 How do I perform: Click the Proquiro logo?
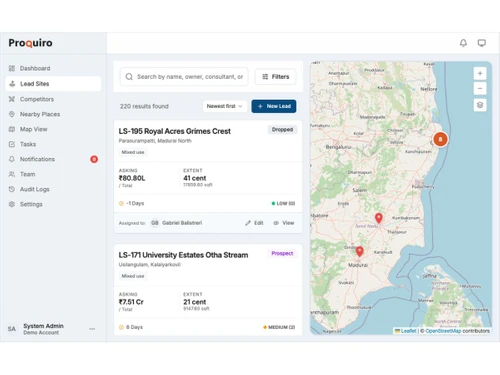(x=30, y=43)
